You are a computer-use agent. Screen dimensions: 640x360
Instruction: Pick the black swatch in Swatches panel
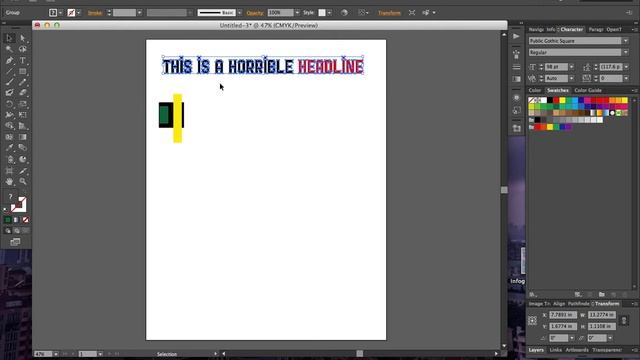coord(550,100)
